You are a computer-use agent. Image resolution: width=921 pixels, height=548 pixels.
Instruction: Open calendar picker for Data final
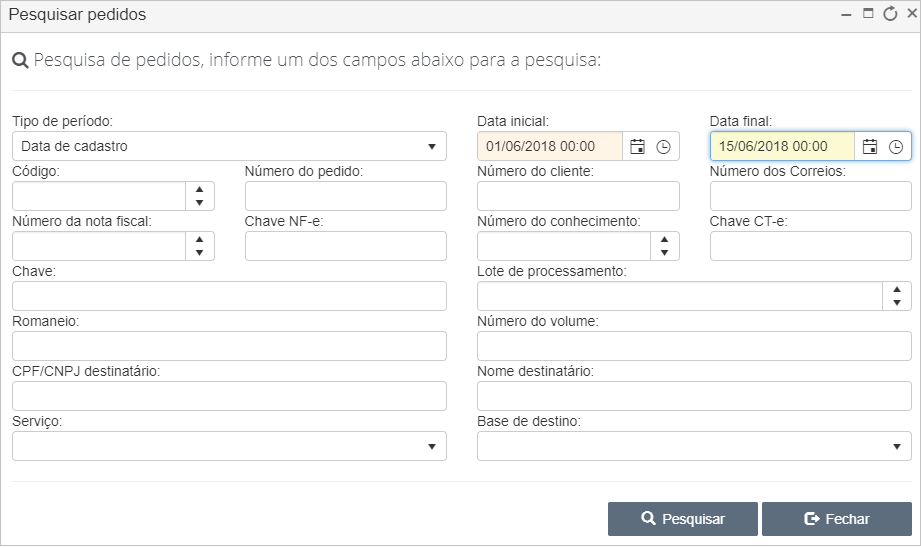pos(870,147)
